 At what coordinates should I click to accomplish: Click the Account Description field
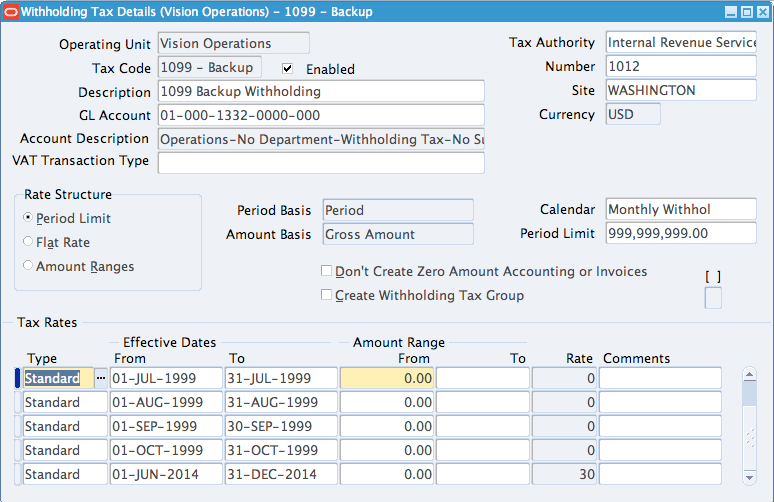click(321, 139)
